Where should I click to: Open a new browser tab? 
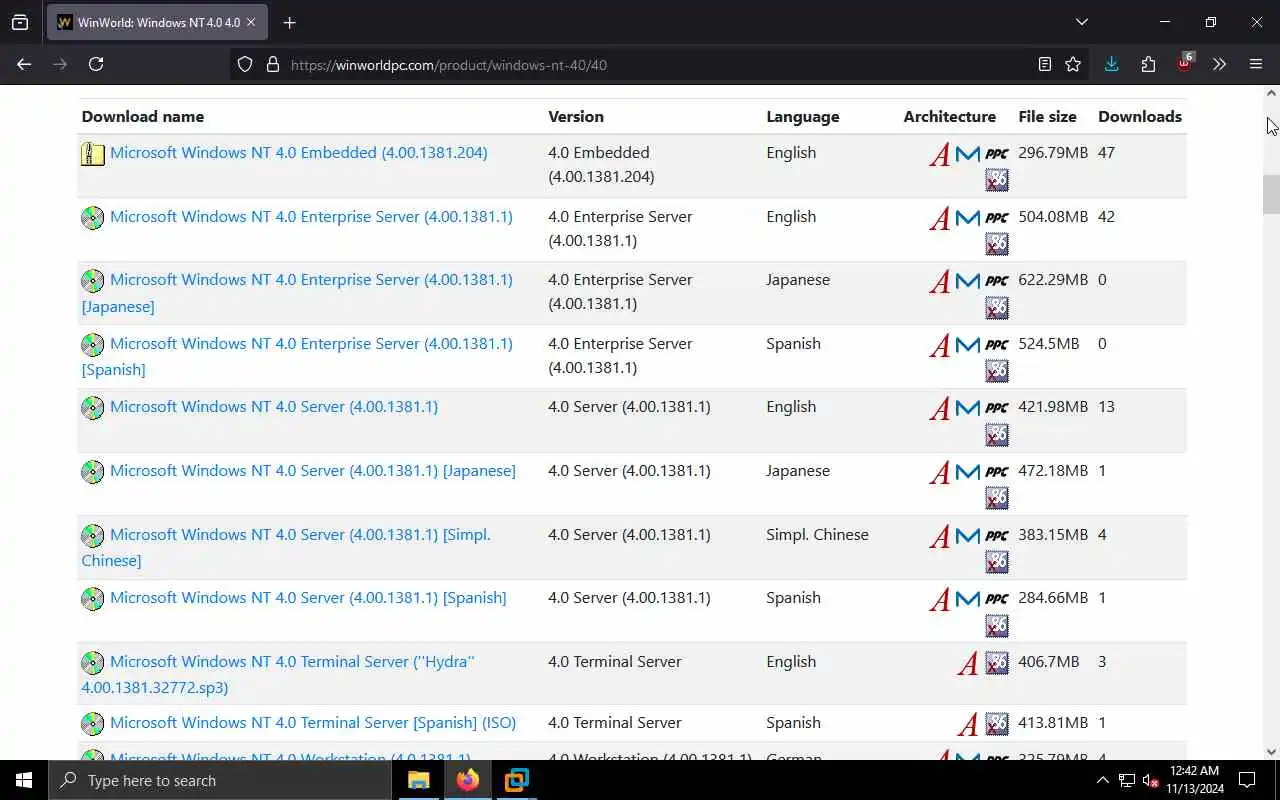[x=290, y=22]
